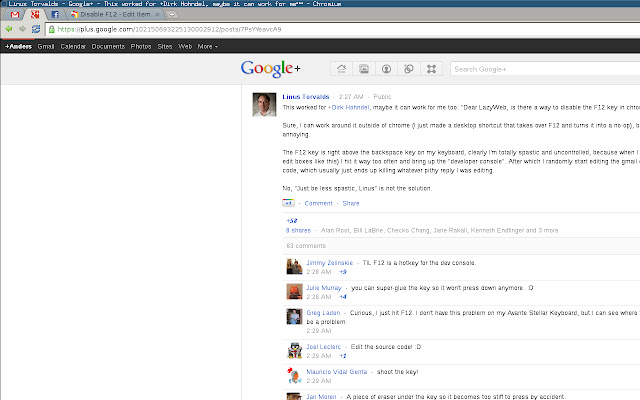Open Gmail from the Google bar
This screenshot has height=400, width=640.
(46, 47)
